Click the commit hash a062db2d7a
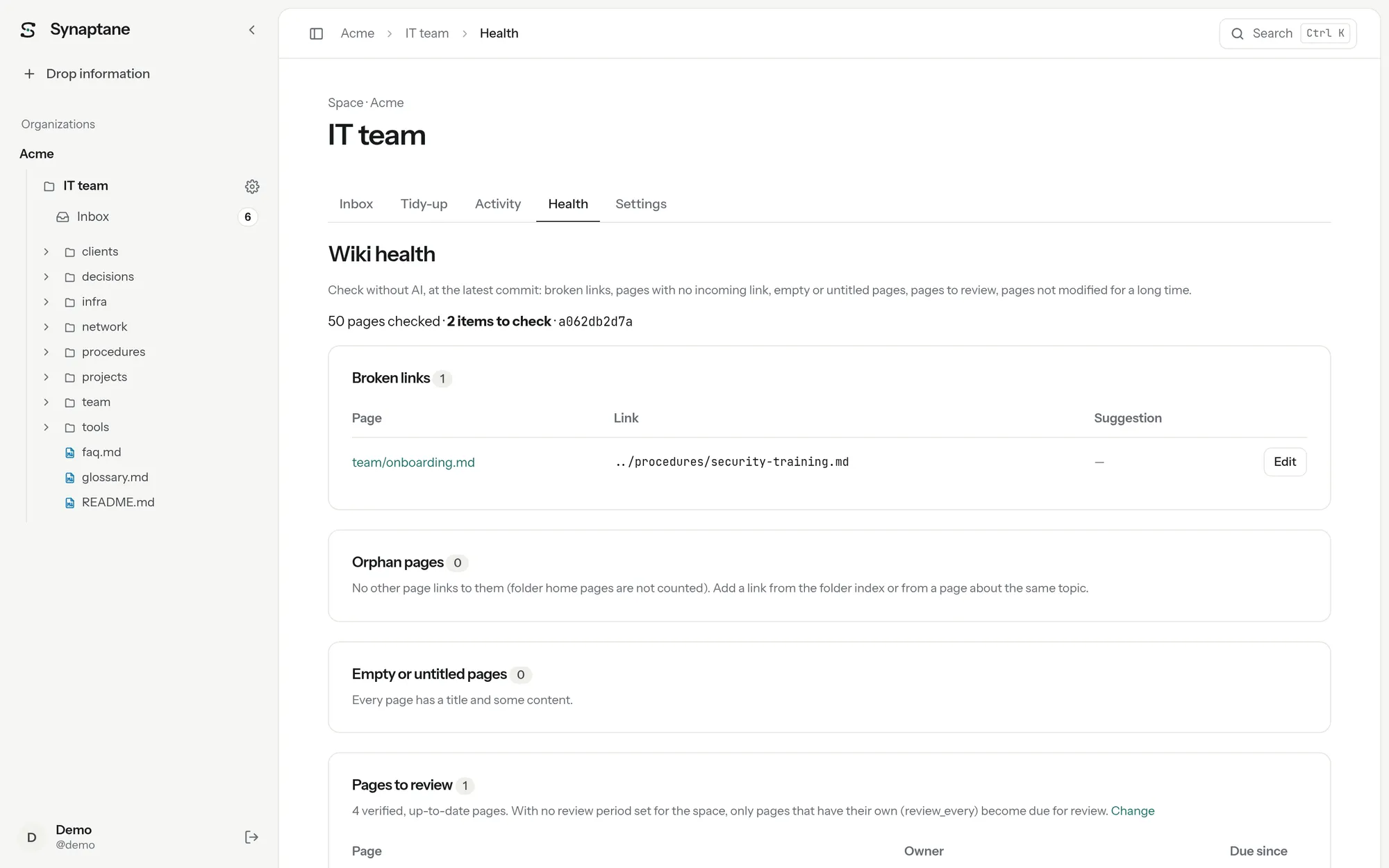 coord(595,322)
